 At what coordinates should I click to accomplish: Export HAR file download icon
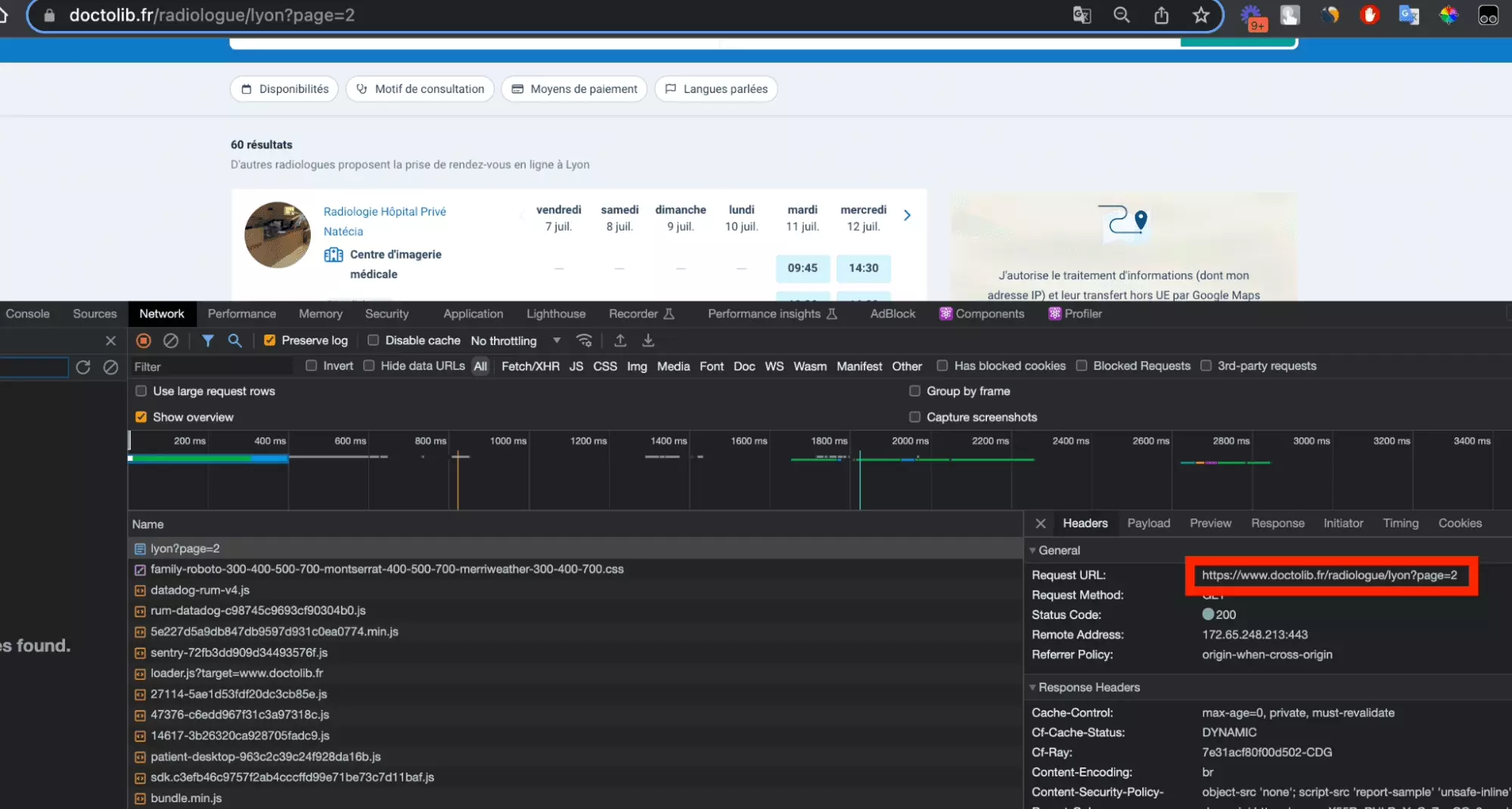tap(648, 341)
